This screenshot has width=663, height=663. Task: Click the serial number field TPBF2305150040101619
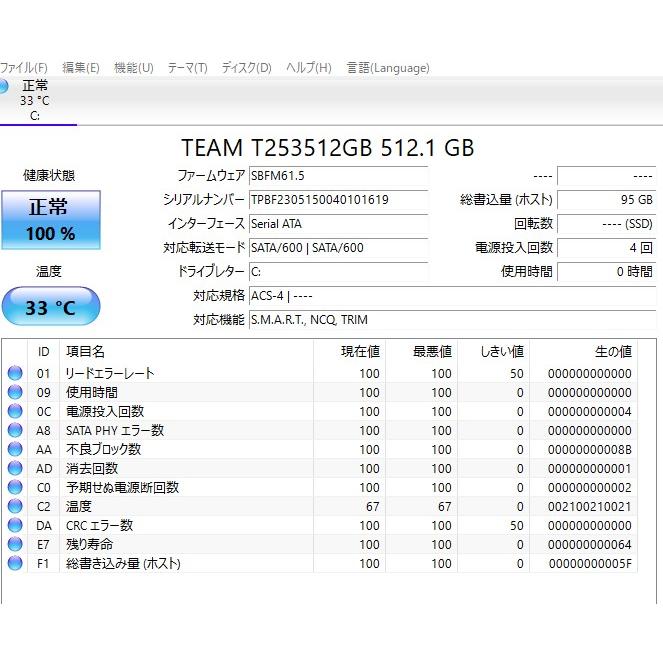coord(338,200)
